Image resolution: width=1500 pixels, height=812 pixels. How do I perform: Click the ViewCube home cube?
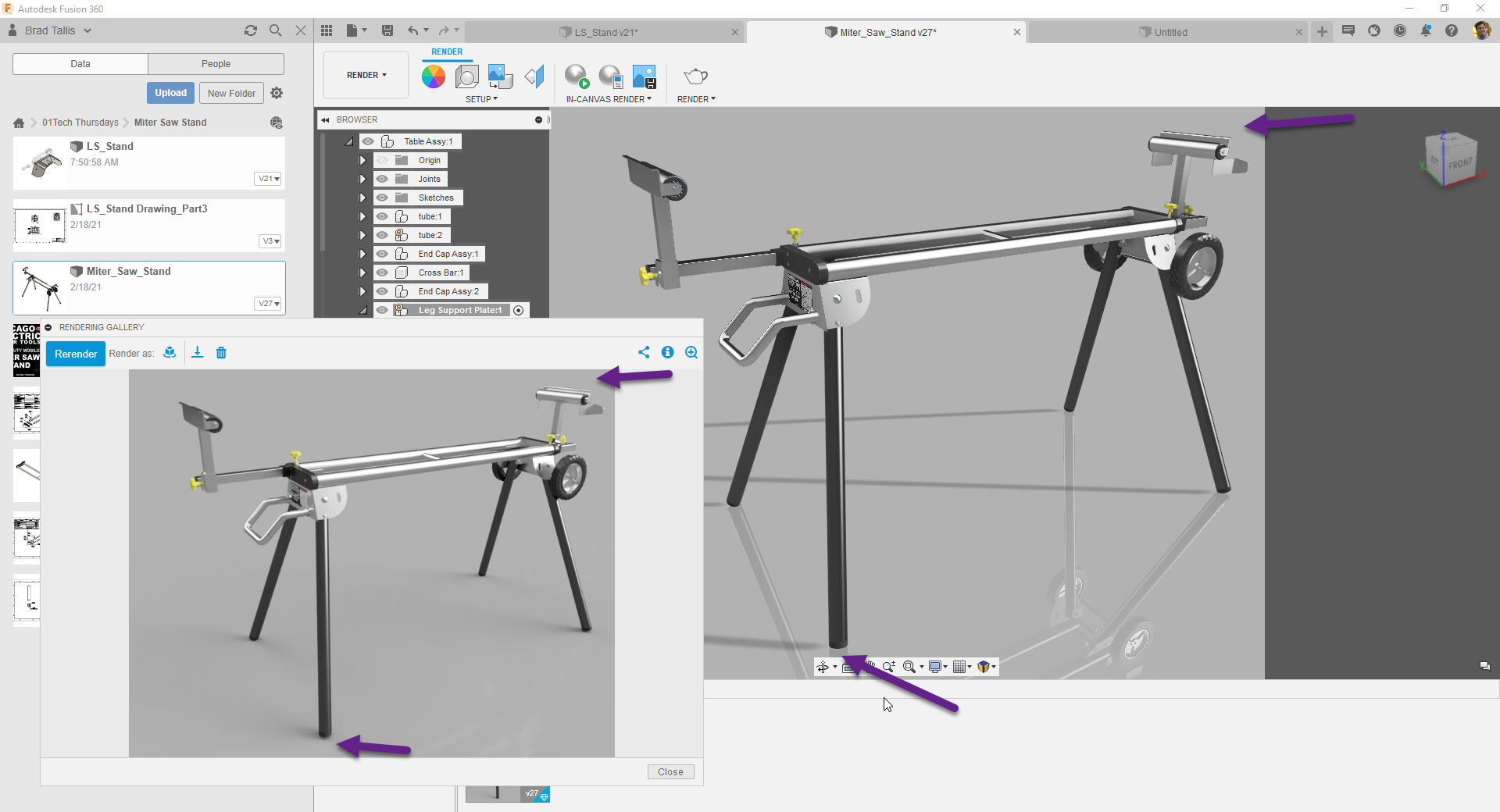[1452, 158]
